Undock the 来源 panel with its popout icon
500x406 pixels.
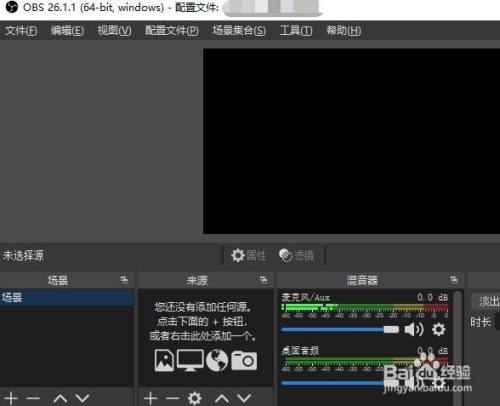click(x=264, y=280)
